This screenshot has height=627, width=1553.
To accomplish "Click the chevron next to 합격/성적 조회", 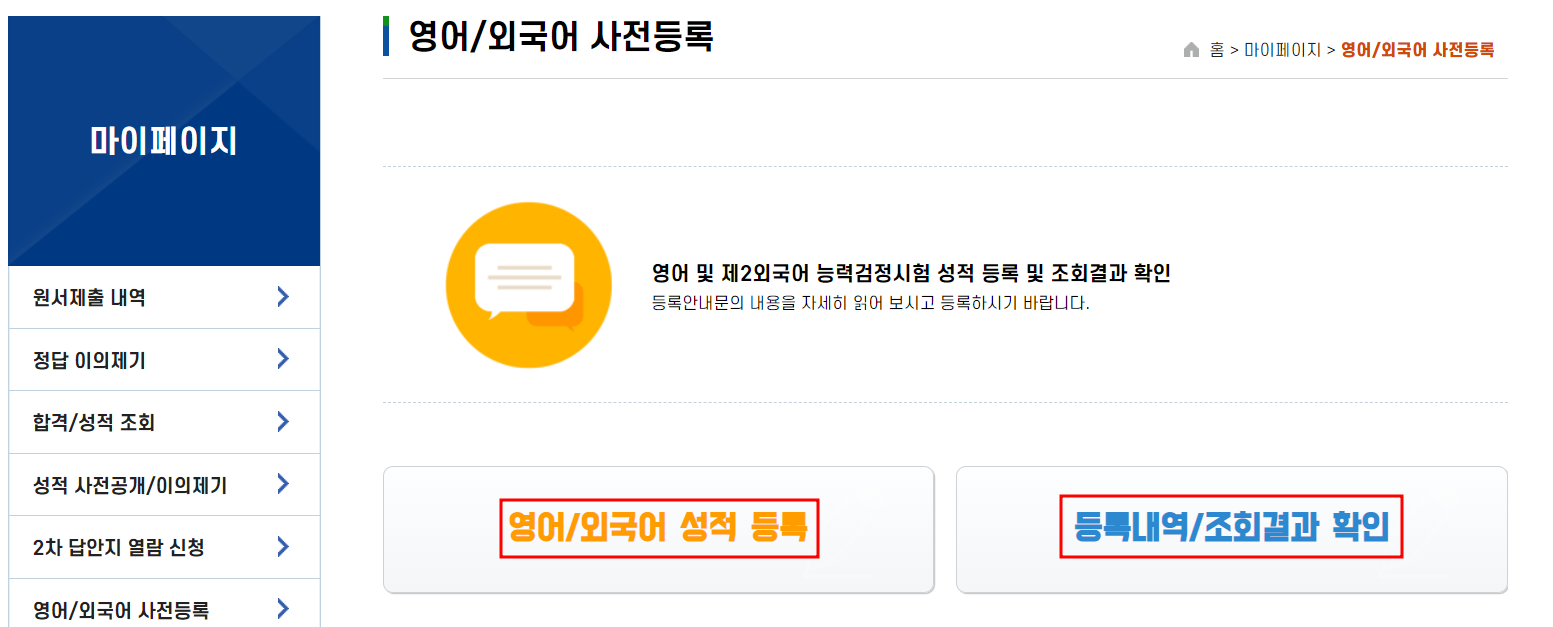I will [x=283, y=421].
